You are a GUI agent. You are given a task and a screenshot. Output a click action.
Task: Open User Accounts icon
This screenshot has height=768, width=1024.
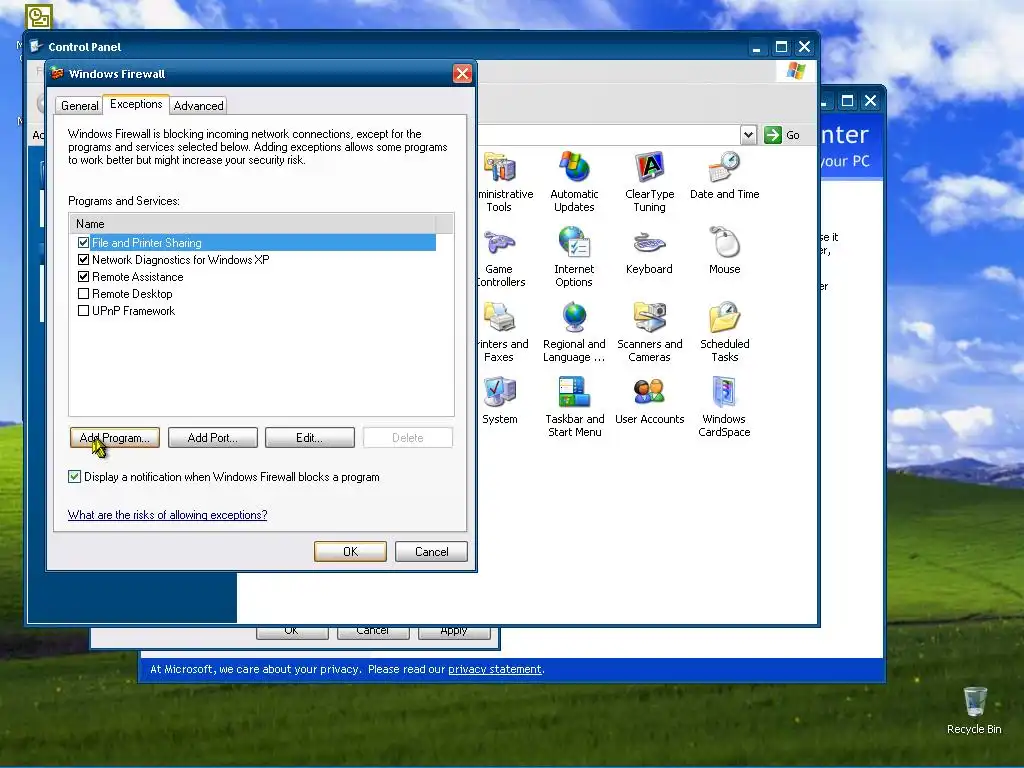tap(649, 392)
